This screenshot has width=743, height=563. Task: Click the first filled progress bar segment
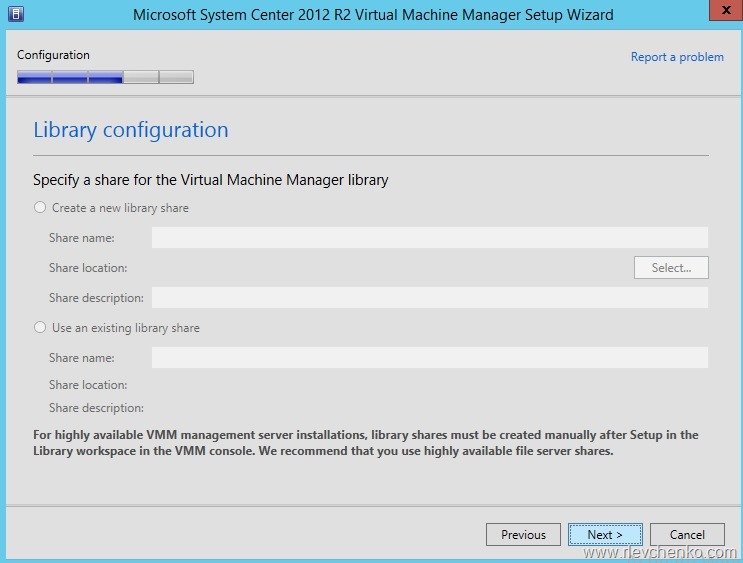click(34, 77)
